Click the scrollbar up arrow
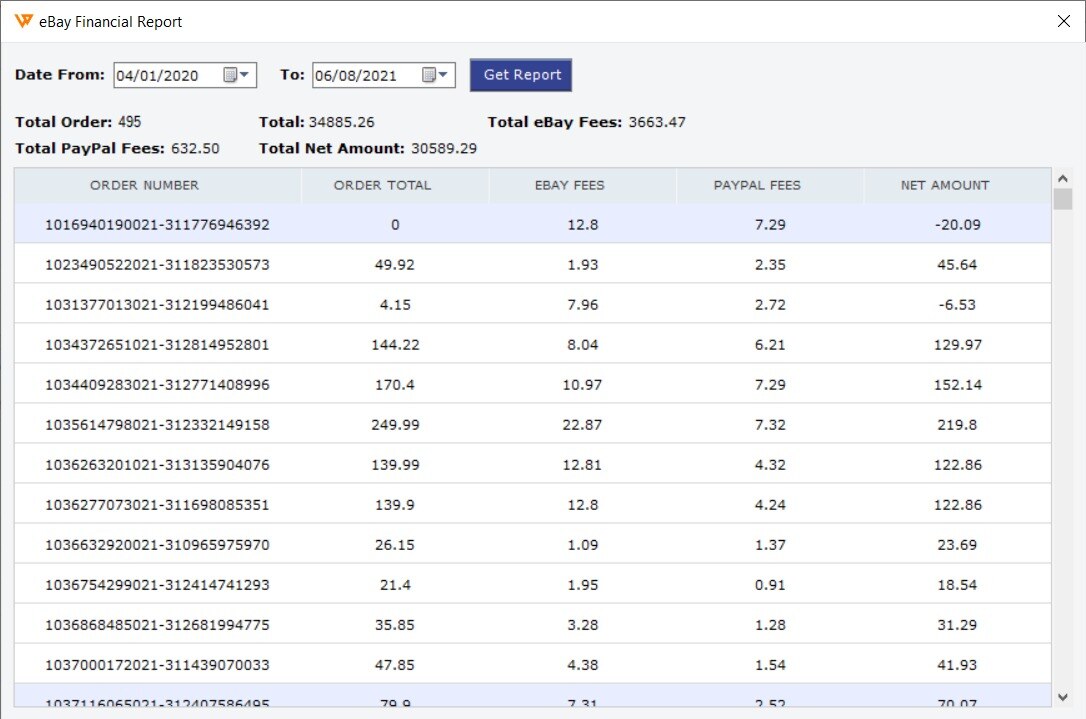The width and height of the screenshot is (1086, 719). coord(1062,179)
